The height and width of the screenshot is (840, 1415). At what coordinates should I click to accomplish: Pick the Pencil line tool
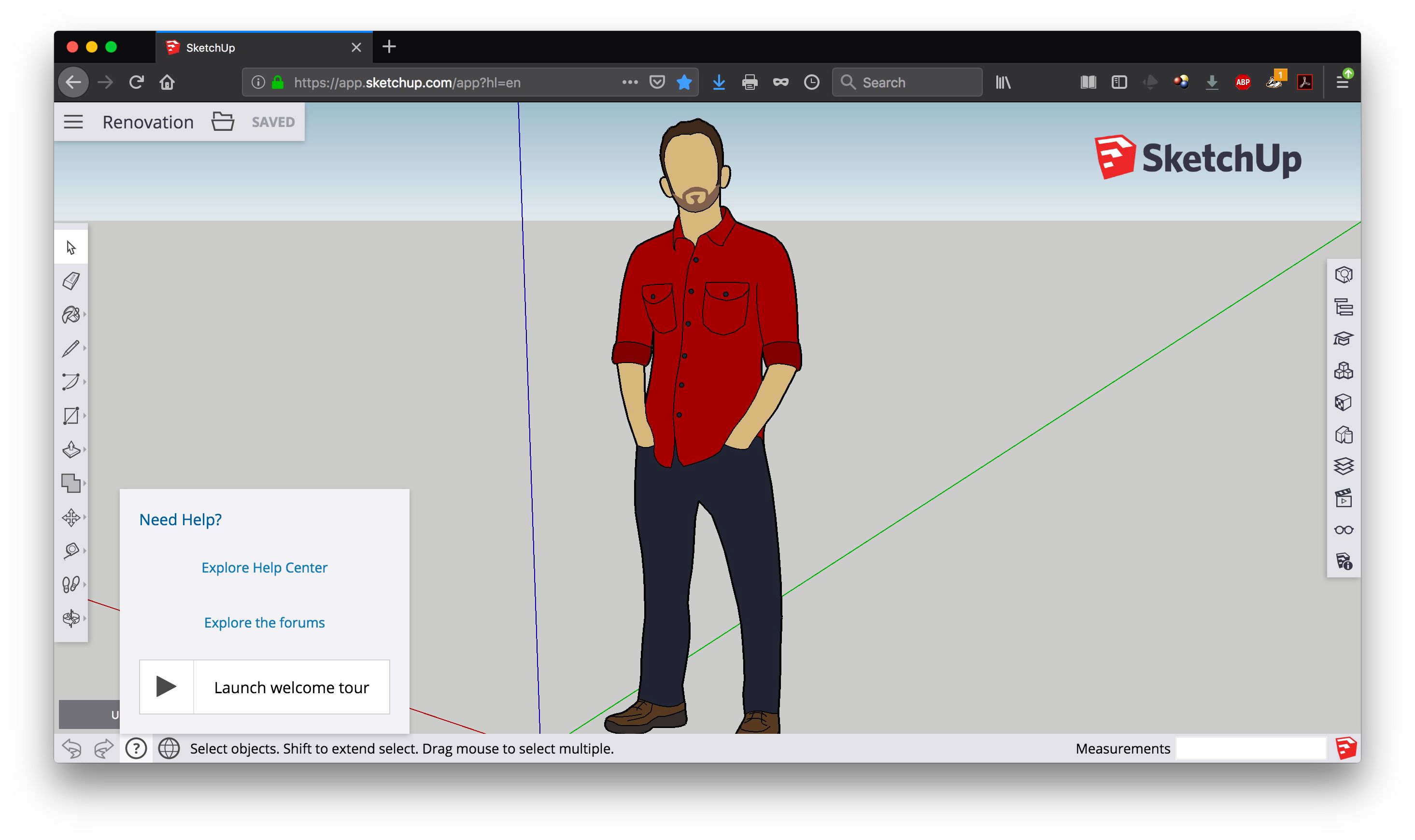point(71,348)
